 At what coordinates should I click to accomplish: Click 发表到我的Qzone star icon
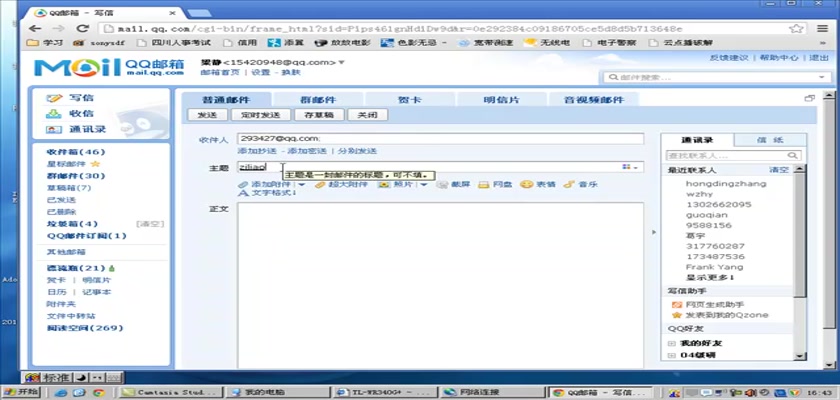677,315
